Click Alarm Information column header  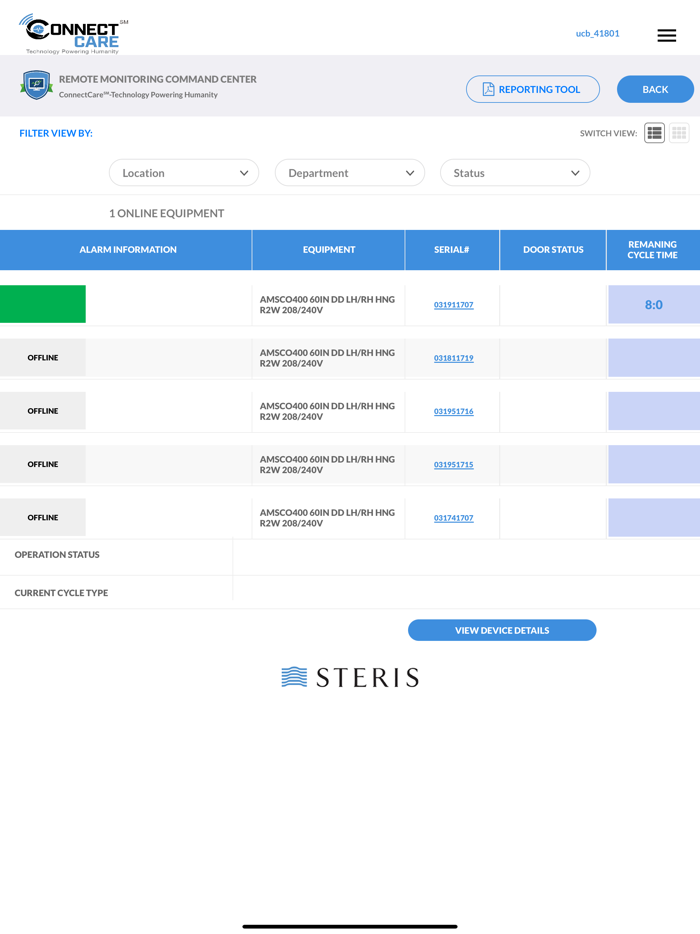pyautogui.click(x=126, y=250)
